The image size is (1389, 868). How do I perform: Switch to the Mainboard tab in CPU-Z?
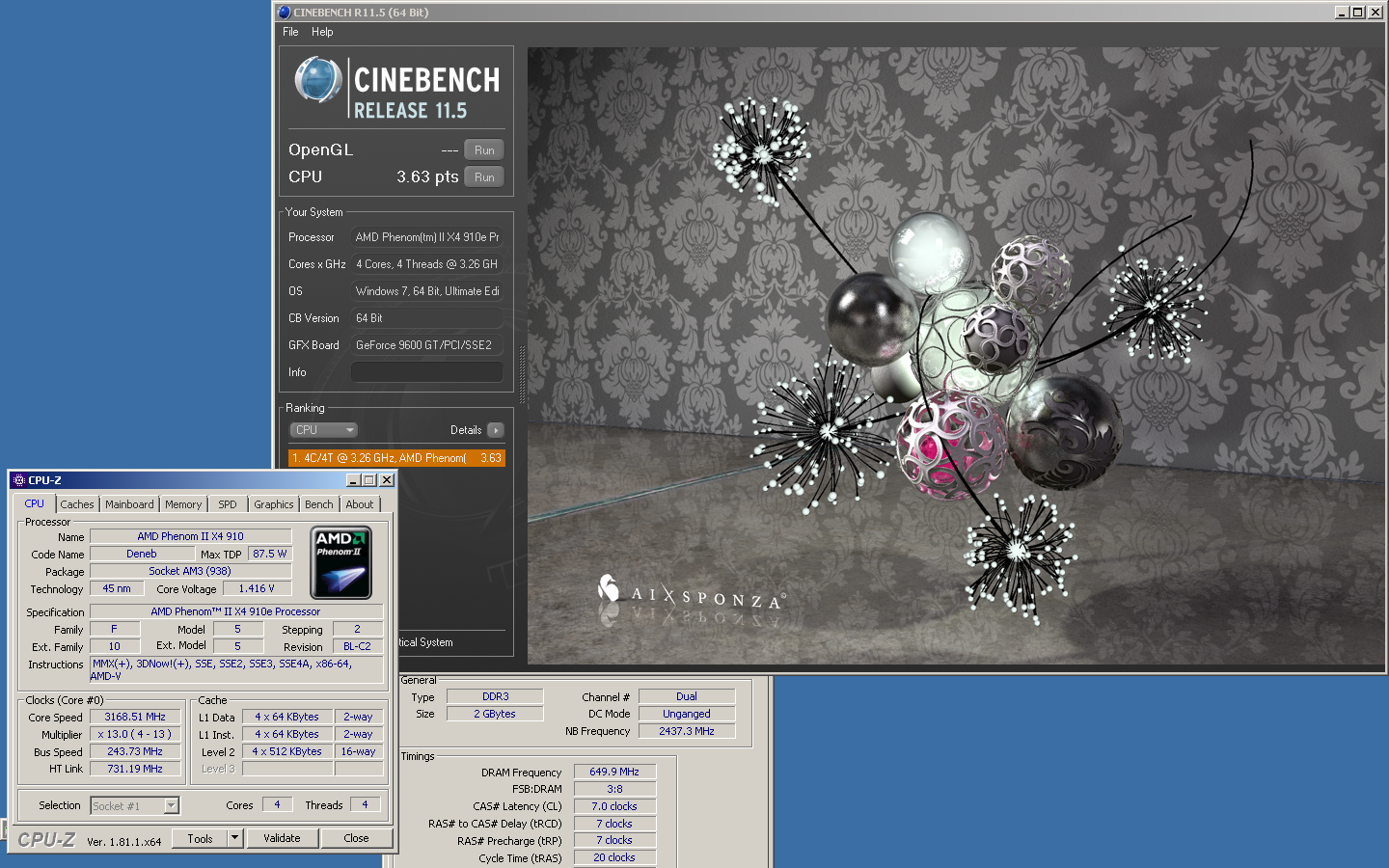129,504
